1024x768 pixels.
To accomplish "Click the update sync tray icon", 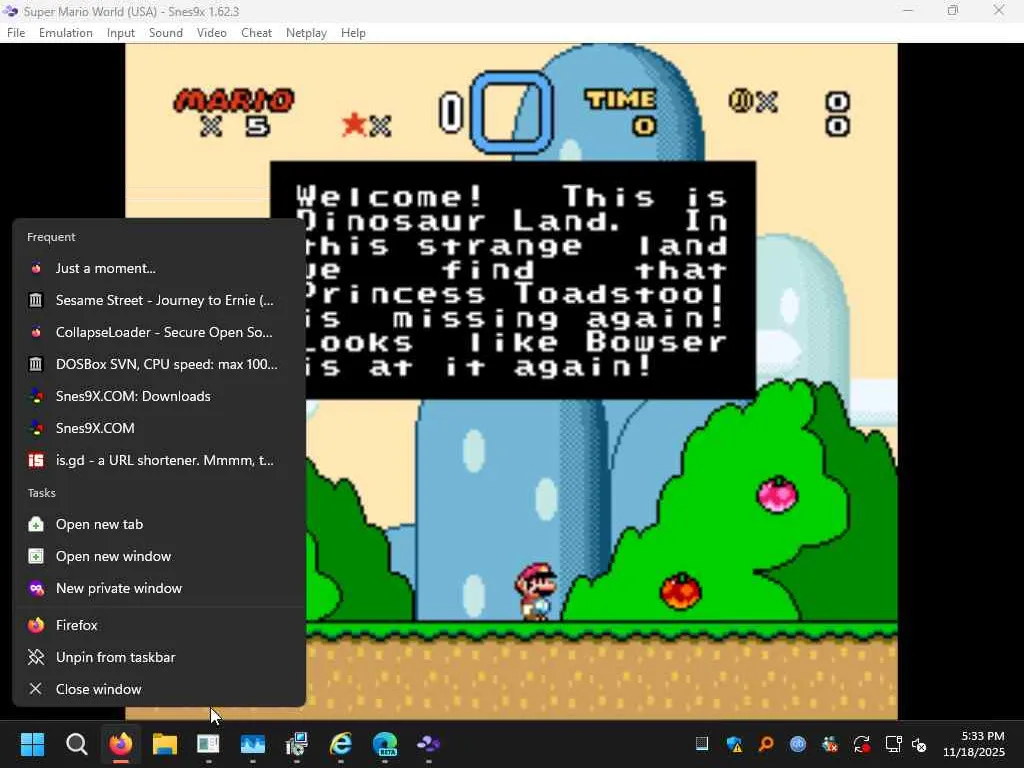I will click(861, 744).
